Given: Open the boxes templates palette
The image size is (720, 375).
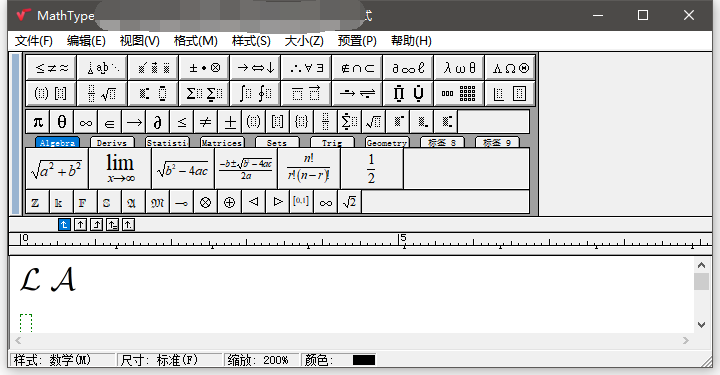Looking at the screenshot, I should click(510, 94).
